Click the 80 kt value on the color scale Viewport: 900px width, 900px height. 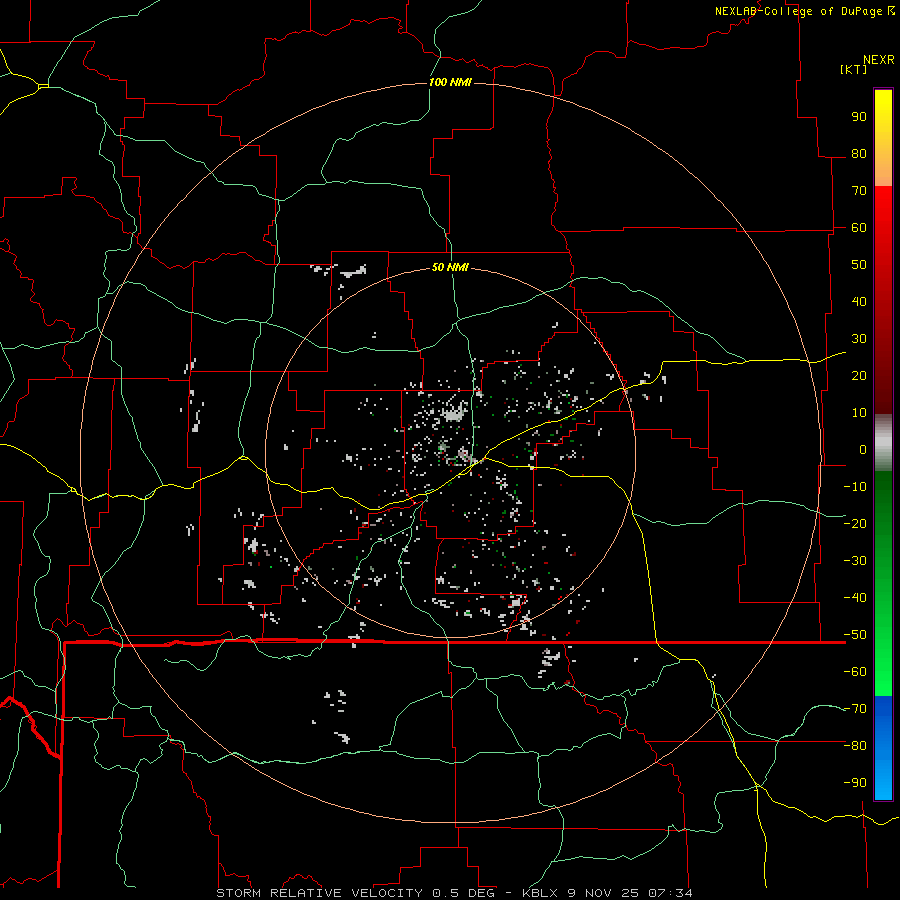click(x=859, y=153)
